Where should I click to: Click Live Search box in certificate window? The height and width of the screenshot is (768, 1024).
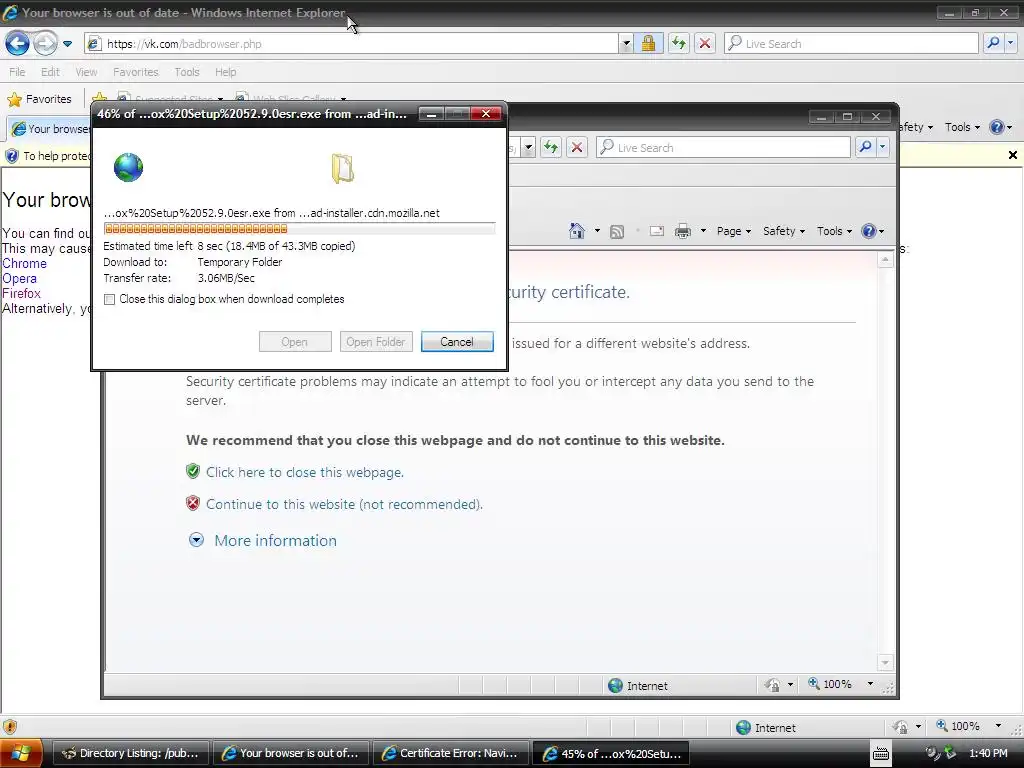point(723,148)
